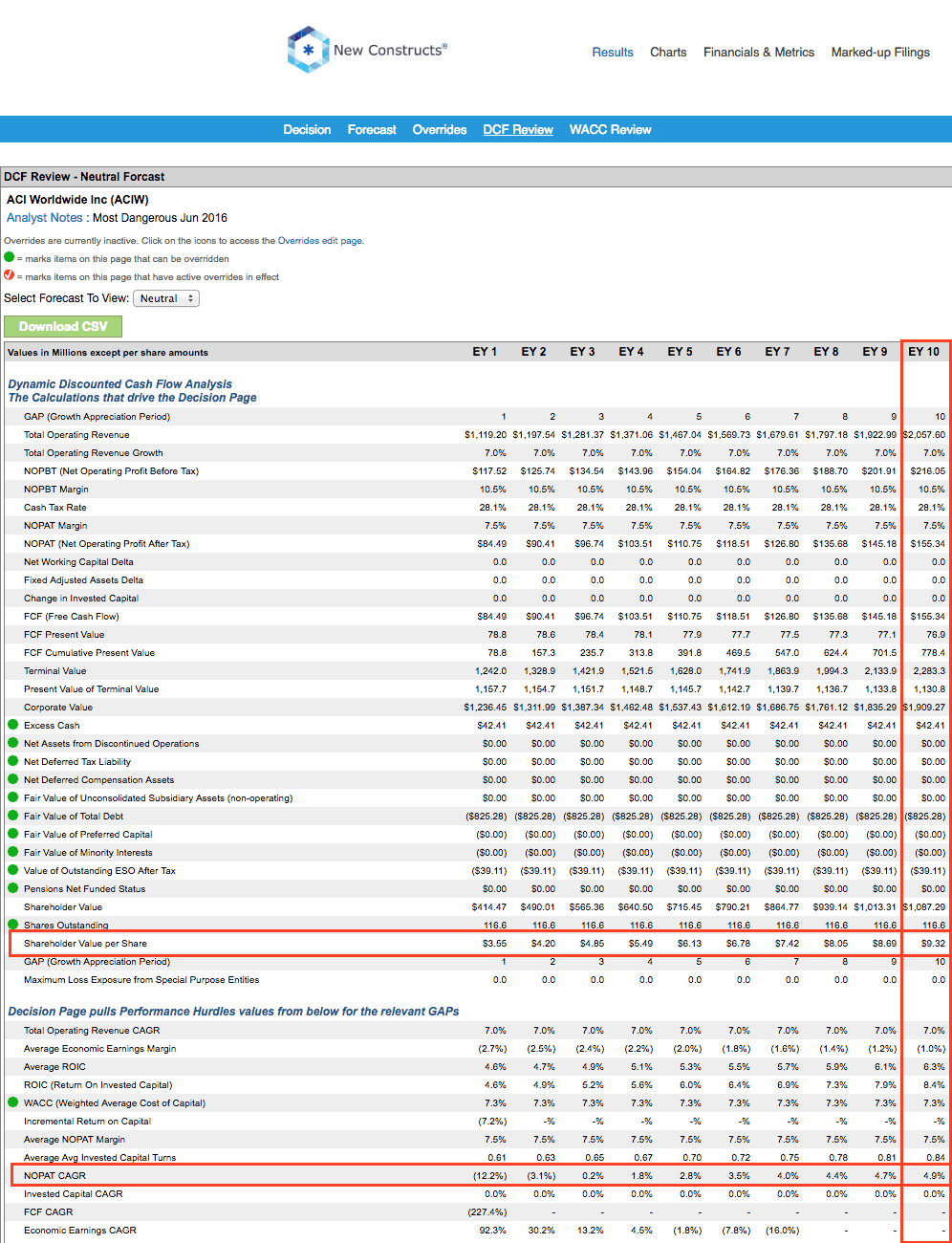This screenshot has height=1243, width=952.
Task: Click the 'Corporate Value' row label
Action: pyautogui.click(x=58, y=708)
